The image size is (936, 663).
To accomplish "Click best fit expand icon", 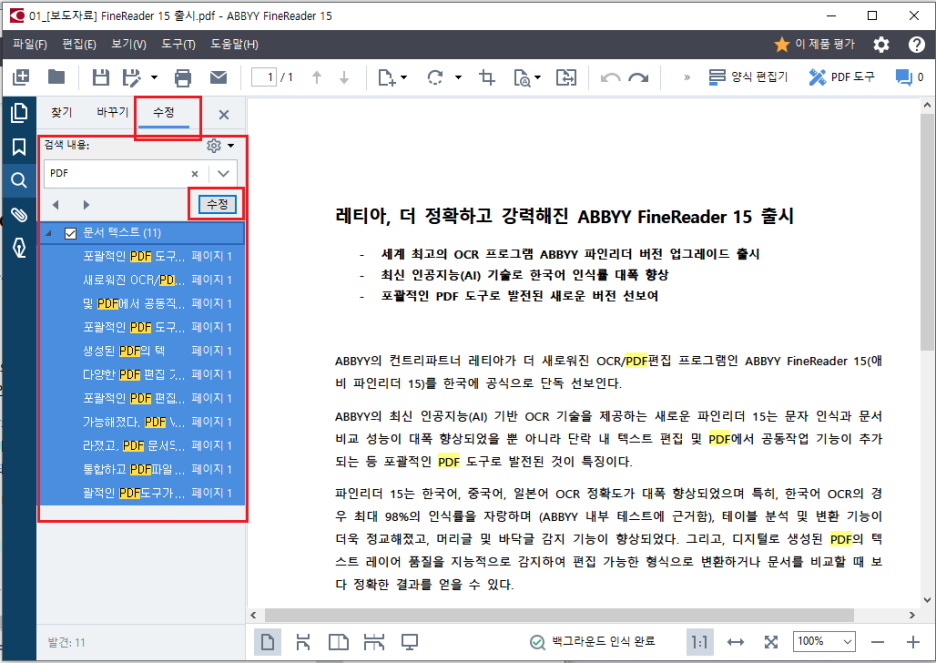I will (771, 642).
